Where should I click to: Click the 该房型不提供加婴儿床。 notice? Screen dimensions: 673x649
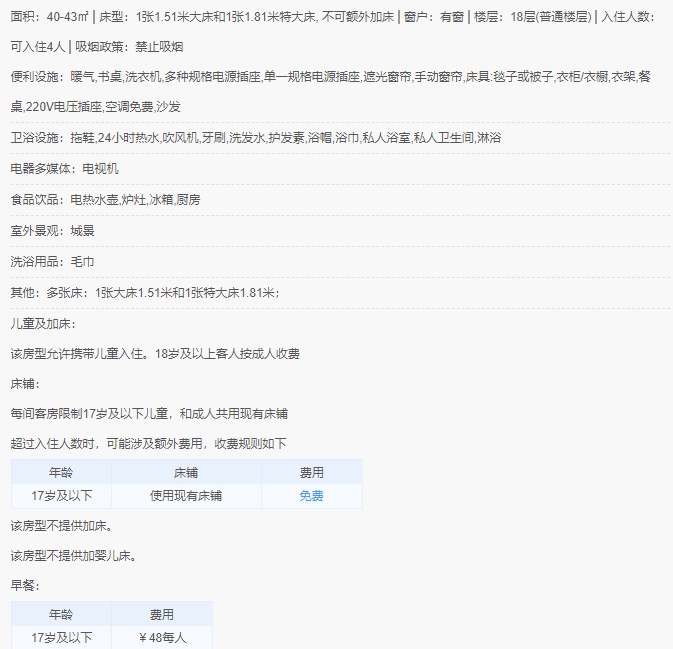tap(74, 556)
